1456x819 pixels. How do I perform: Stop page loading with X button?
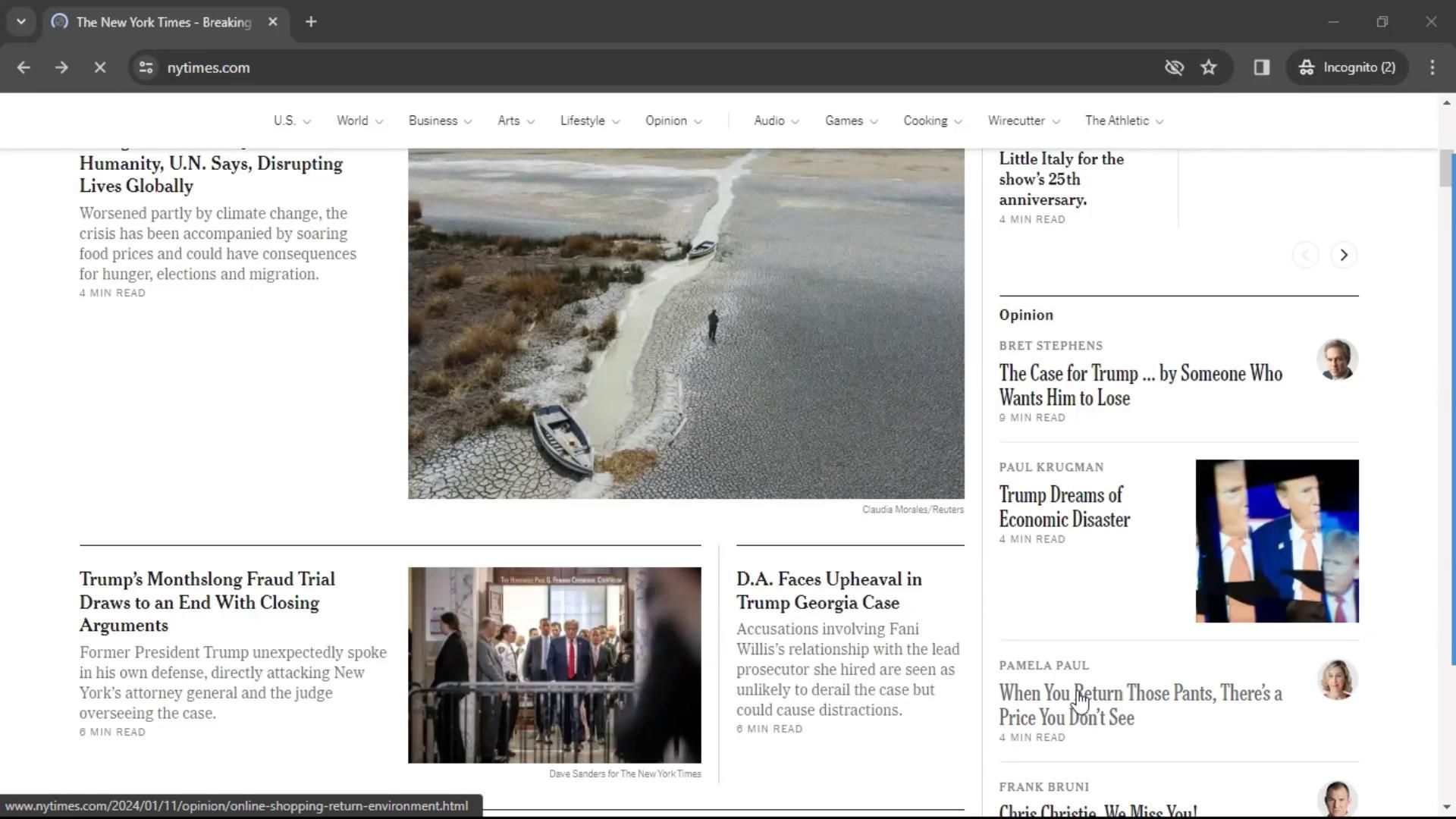[x=99, y=67]
